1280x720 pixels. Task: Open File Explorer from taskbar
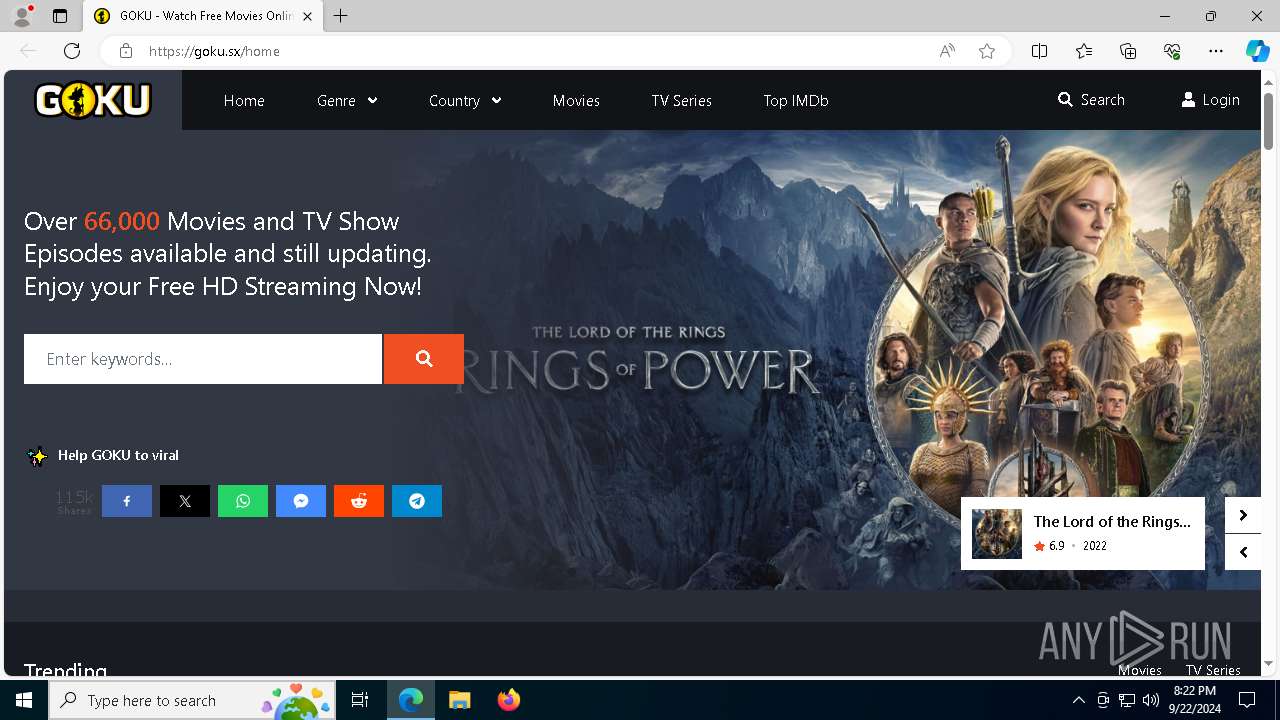(x=459, y=700)
